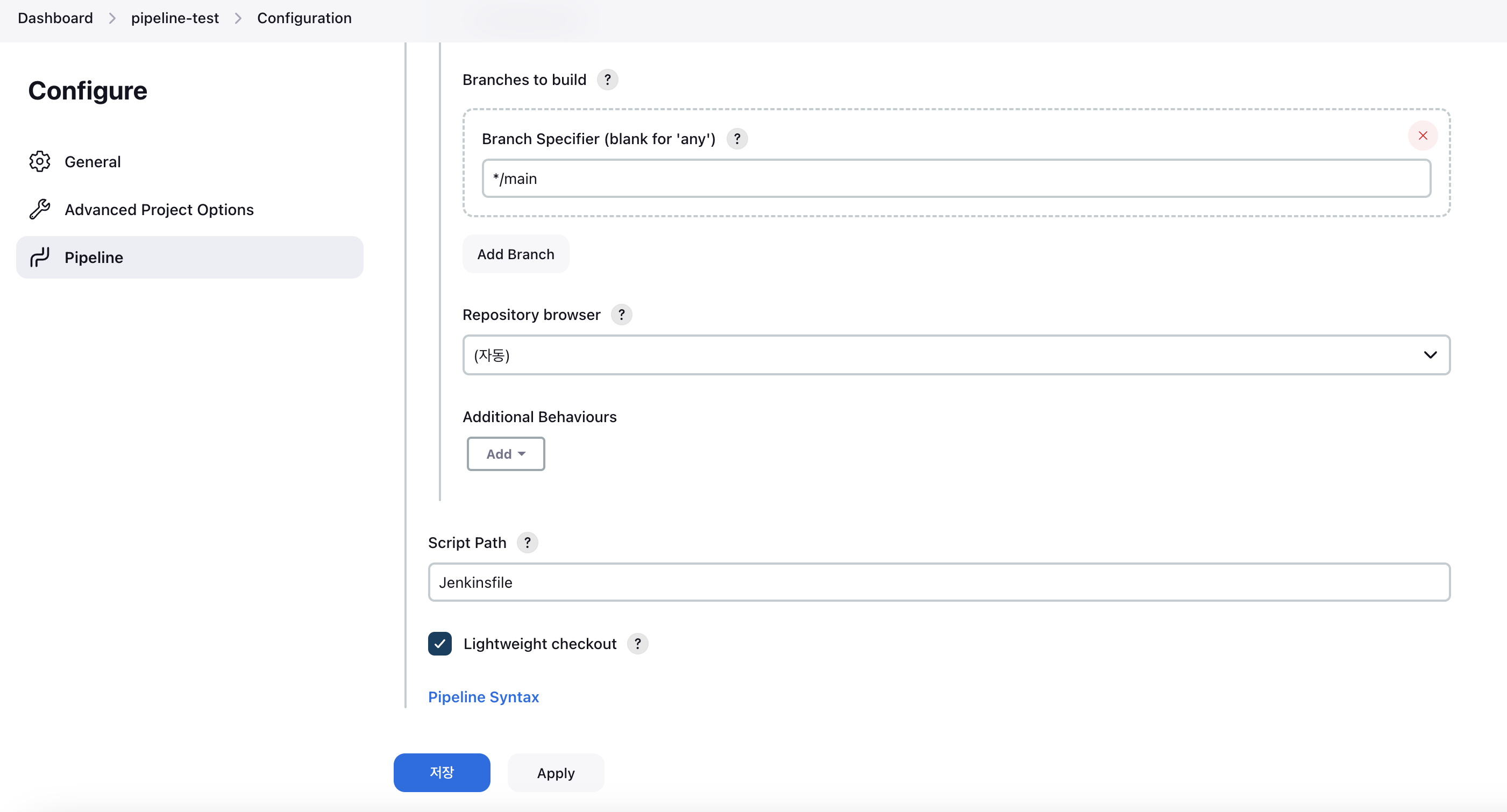Click the Add Branch button

515,254
